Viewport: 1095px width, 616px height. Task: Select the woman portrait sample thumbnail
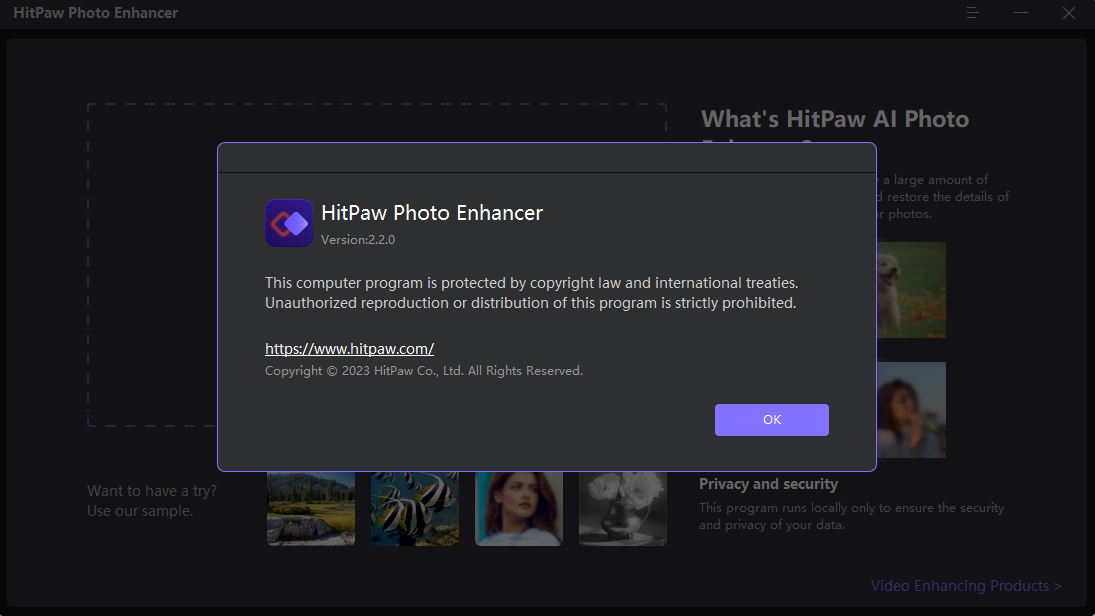tap(519, 508)
